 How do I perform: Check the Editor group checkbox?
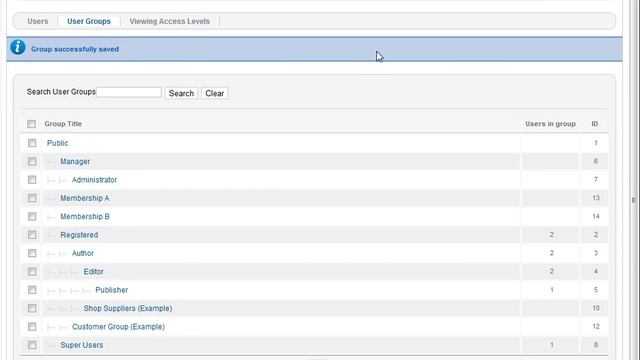(32, 271)
